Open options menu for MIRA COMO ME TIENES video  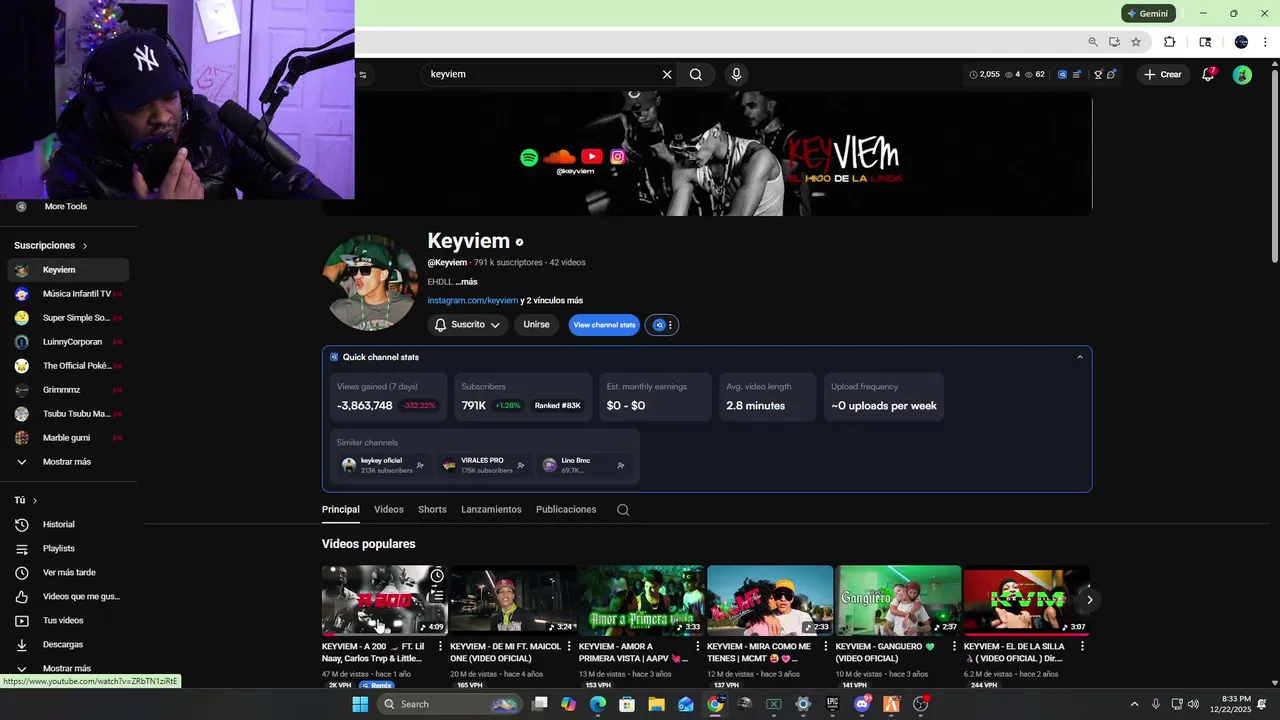coord(825,647)
